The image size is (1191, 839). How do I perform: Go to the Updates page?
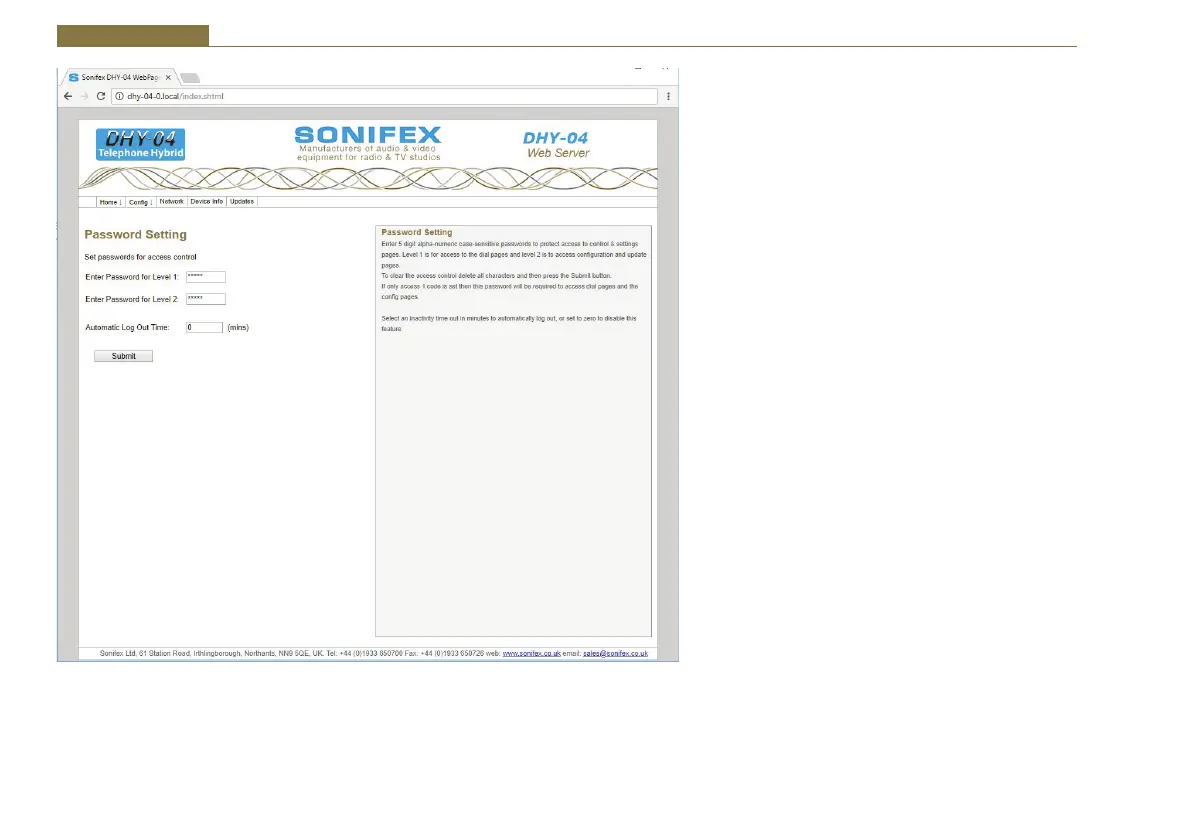241,202
